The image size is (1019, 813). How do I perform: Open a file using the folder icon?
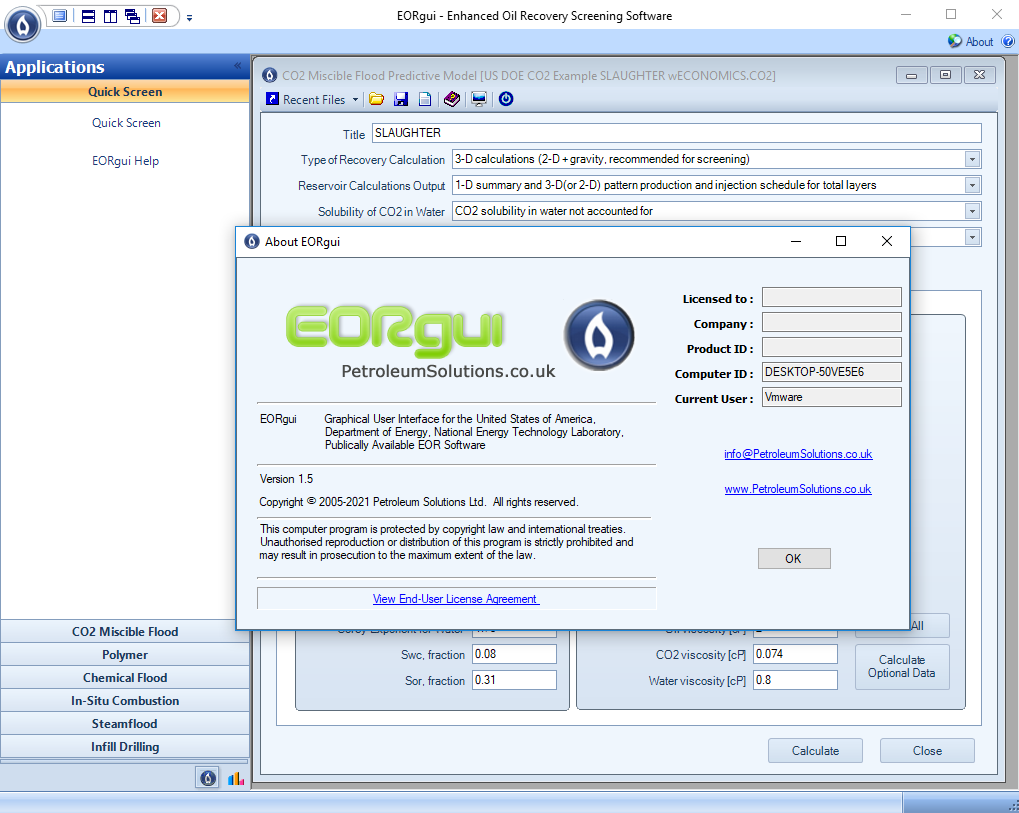pyautogui.click(x=375, y=99)
